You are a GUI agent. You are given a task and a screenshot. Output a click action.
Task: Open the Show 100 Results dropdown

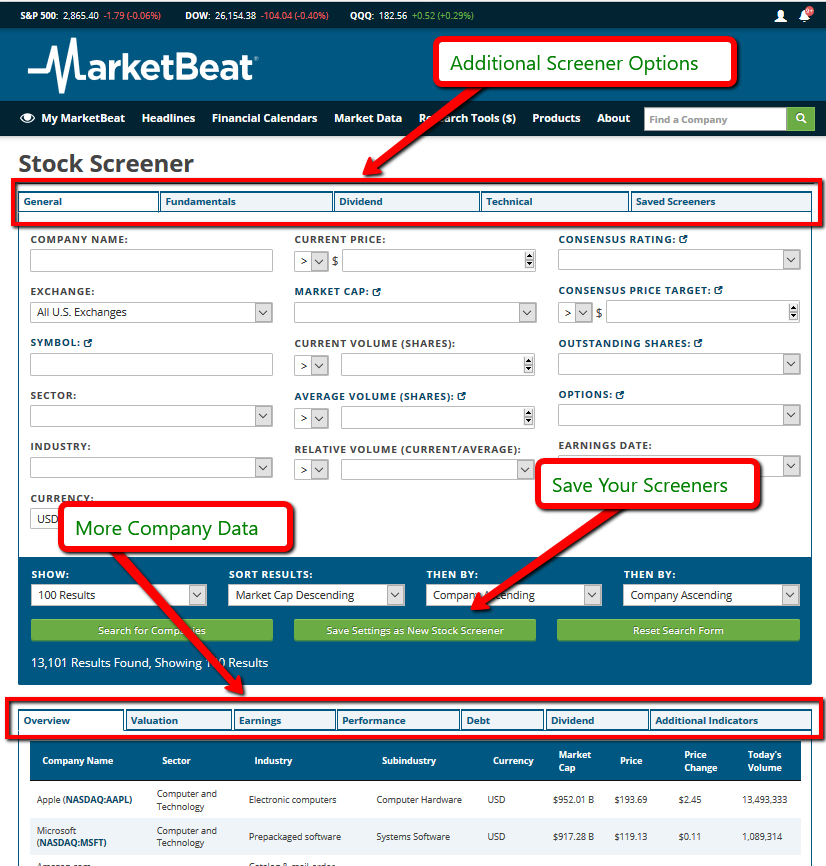tap(119, 595)
